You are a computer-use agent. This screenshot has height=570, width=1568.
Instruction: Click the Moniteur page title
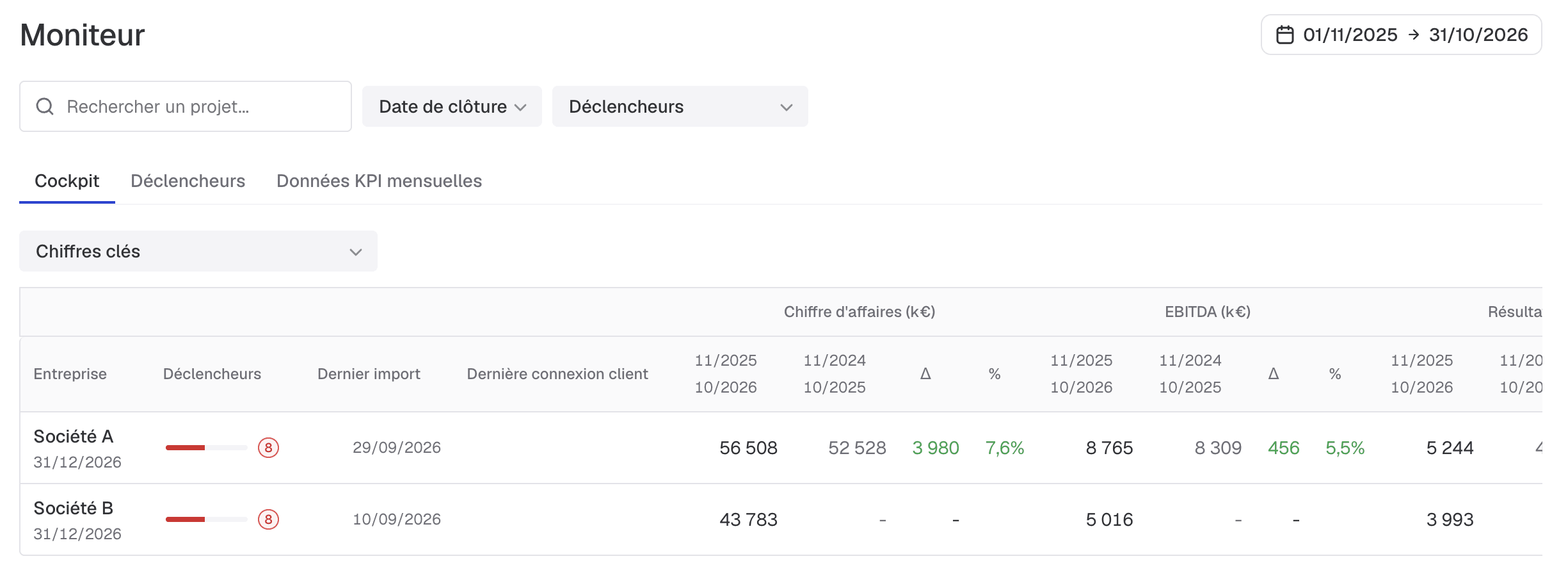point(83,35)
